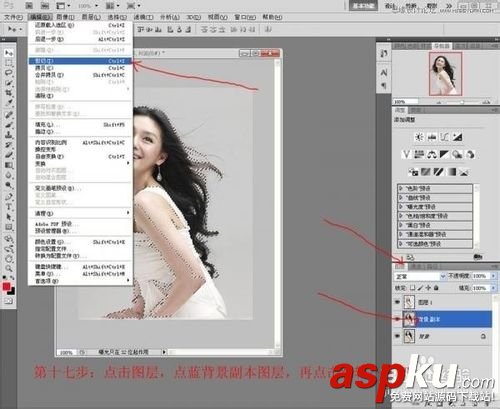
Task: Add a Levels adjustment
Action: (x=432, y=137)
